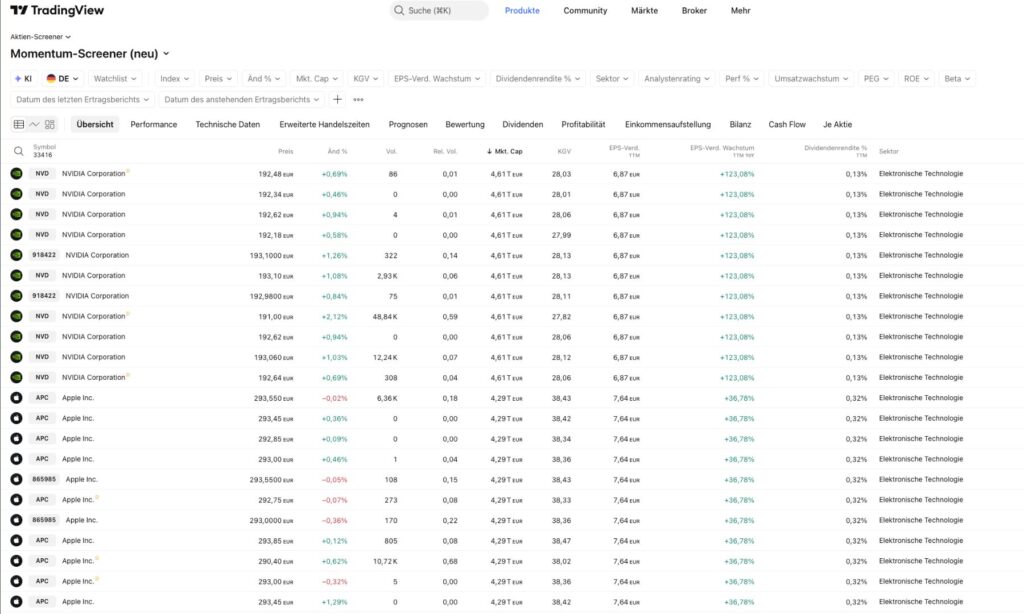Click change value +2,12%
This screenshot has width=1024, height=614.
point(334,317)
